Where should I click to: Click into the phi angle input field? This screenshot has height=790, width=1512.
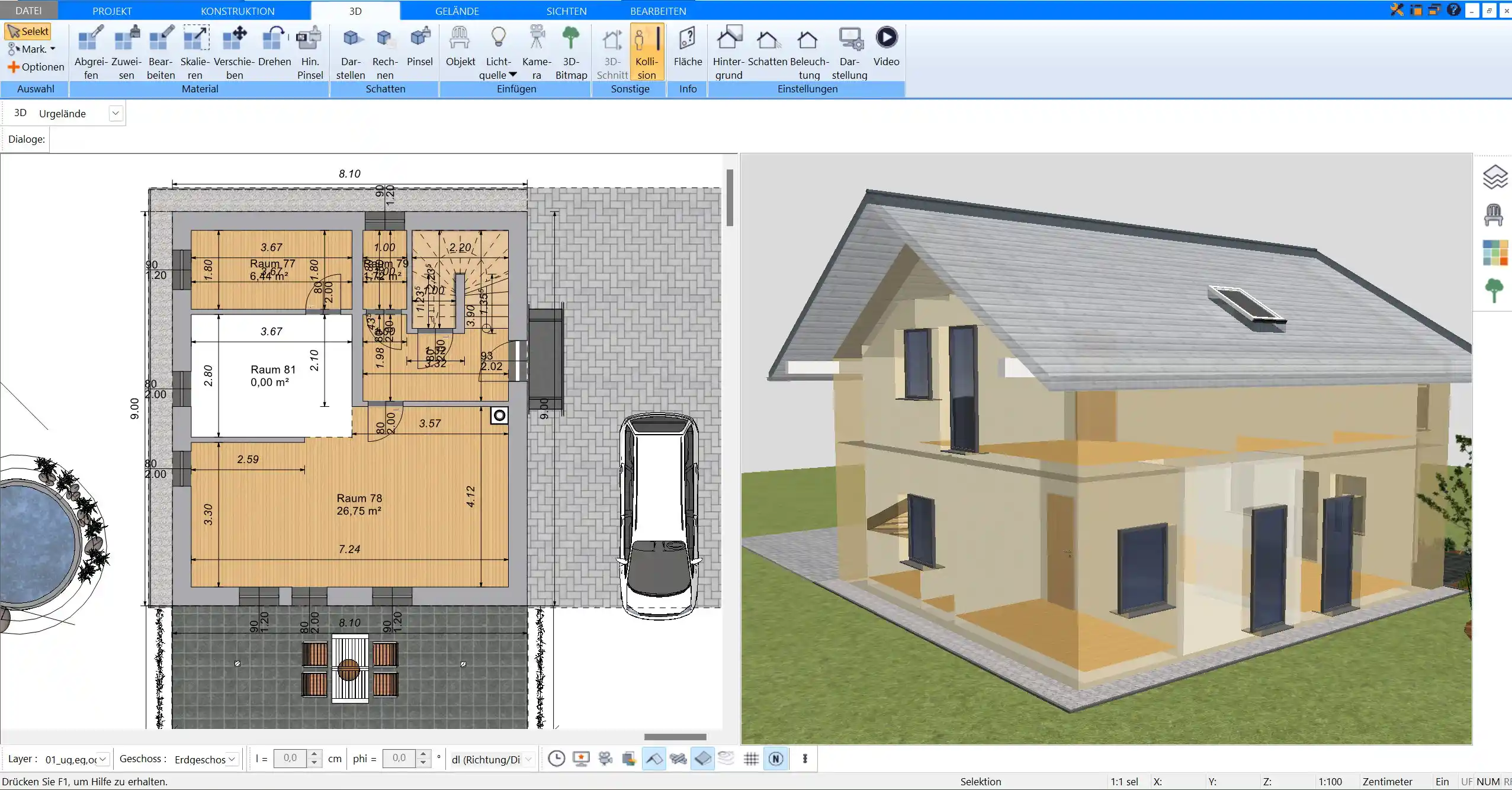click(399, 759)
